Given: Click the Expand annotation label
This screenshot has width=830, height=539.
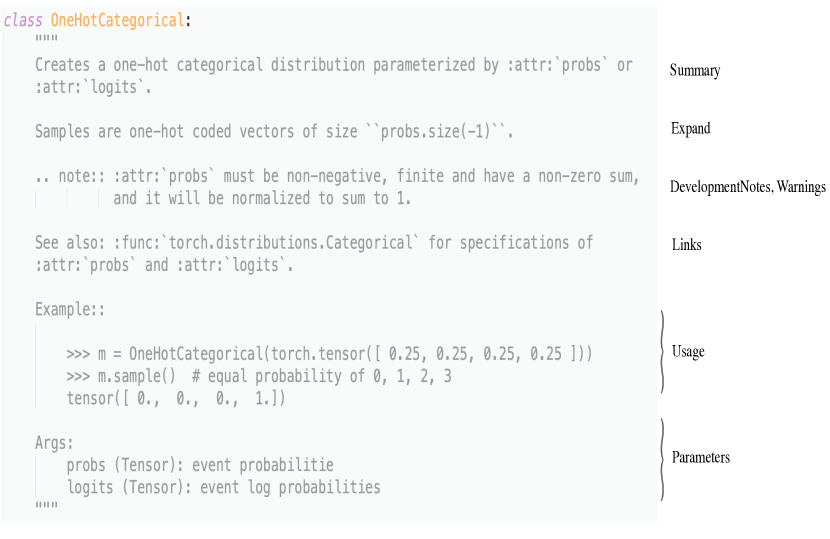Looking at the screenshot, I should click(x=690, y=129).
